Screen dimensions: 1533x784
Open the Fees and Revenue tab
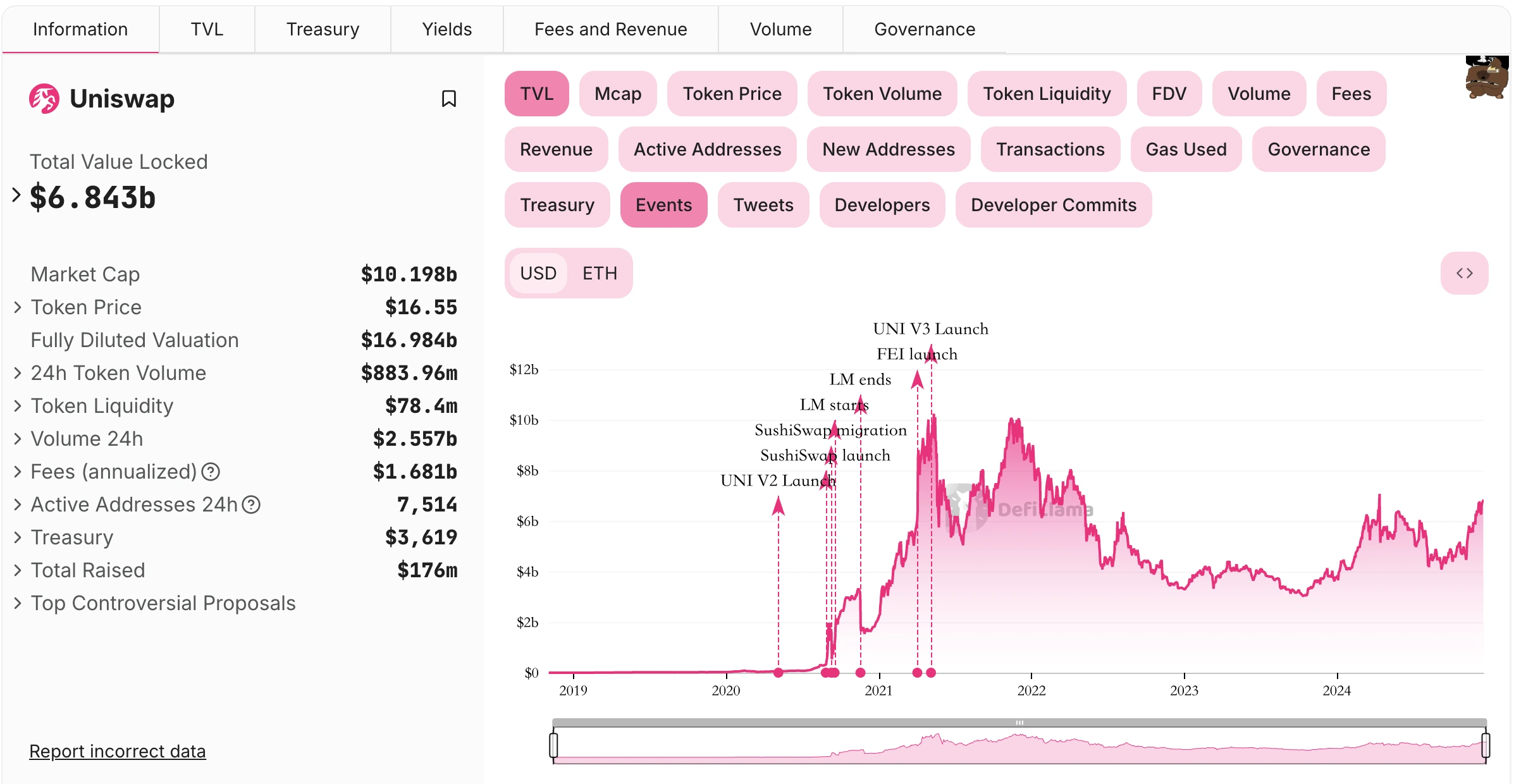click(610, 29)
